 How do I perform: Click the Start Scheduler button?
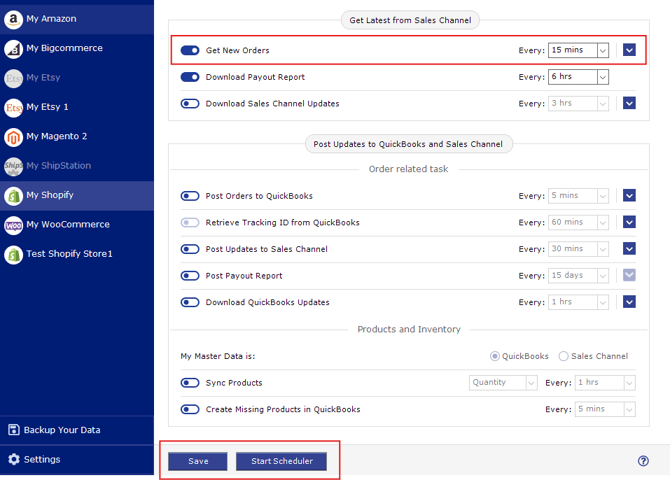(282, 461)
